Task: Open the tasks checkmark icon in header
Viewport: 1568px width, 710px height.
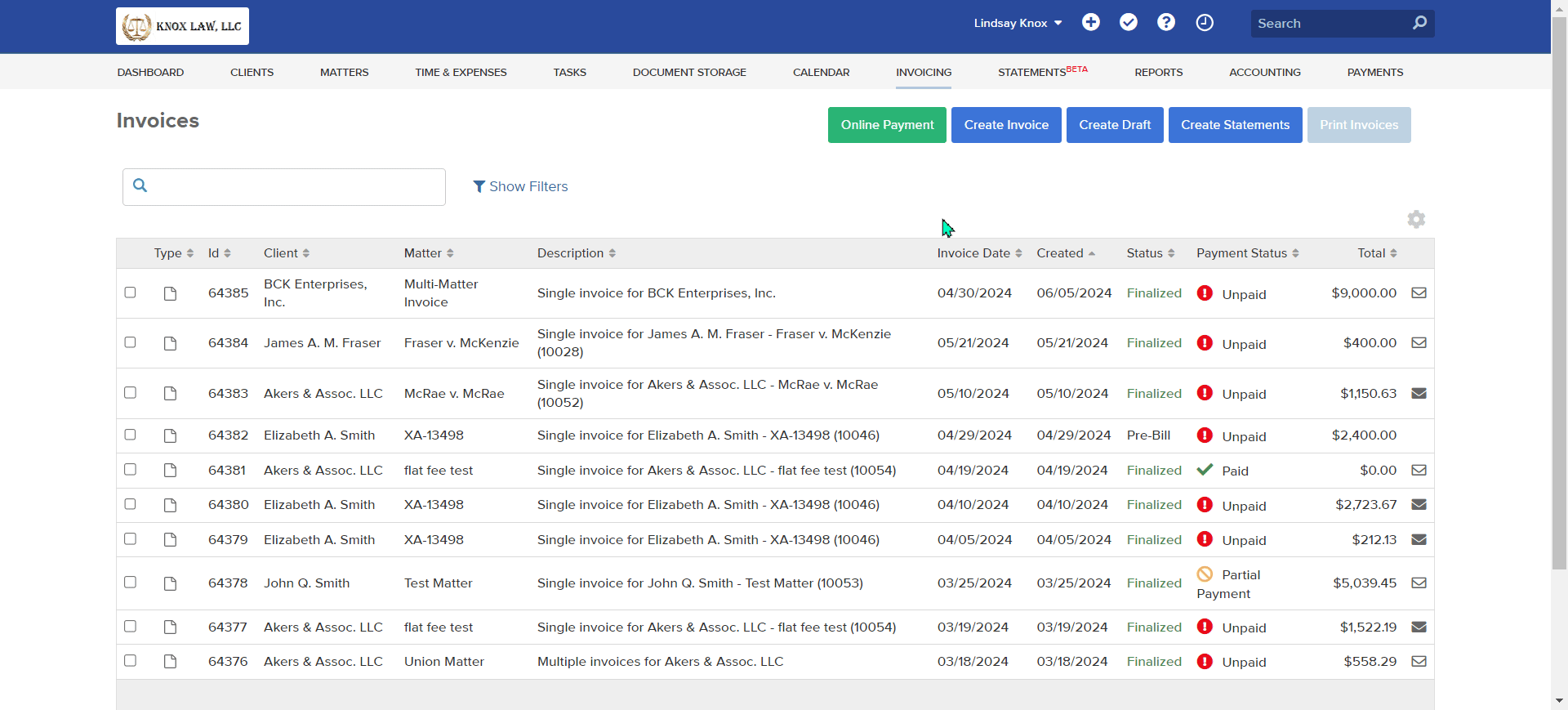Action: click(x=1129, y=22)
